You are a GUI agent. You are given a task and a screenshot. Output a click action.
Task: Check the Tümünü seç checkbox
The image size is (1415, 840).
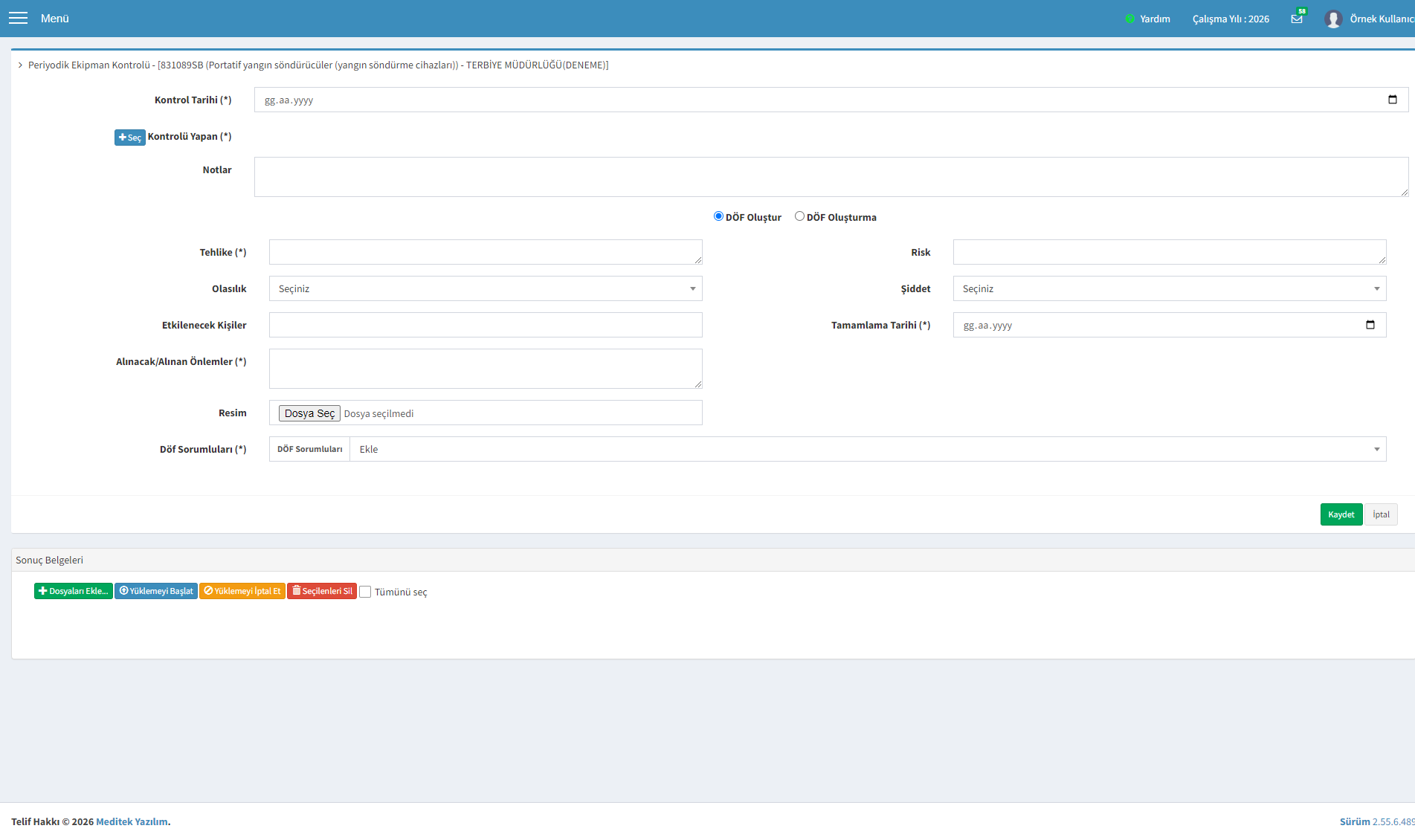(365, 592)
